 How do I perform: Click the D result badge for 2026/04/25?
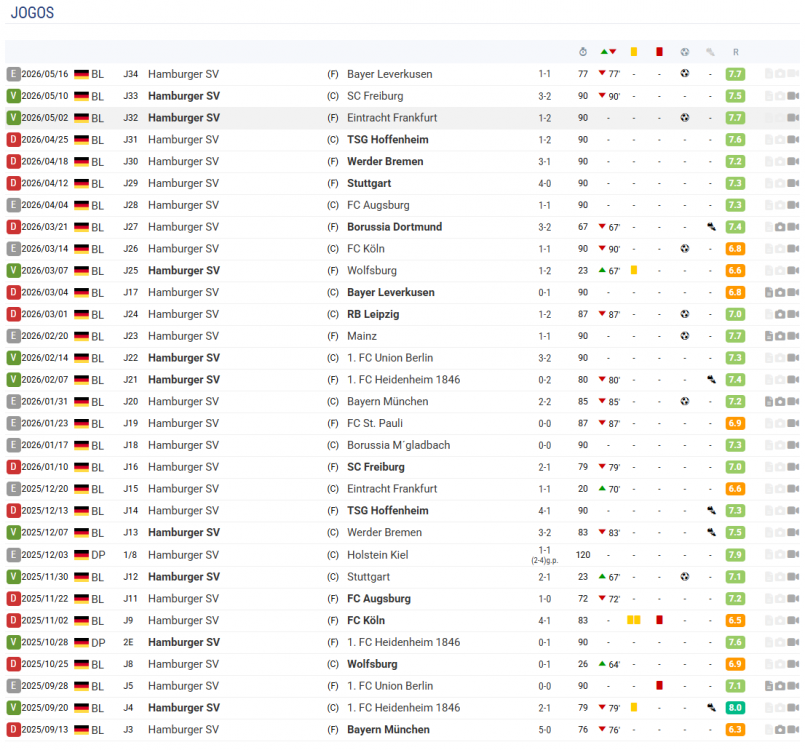point(13,139)
